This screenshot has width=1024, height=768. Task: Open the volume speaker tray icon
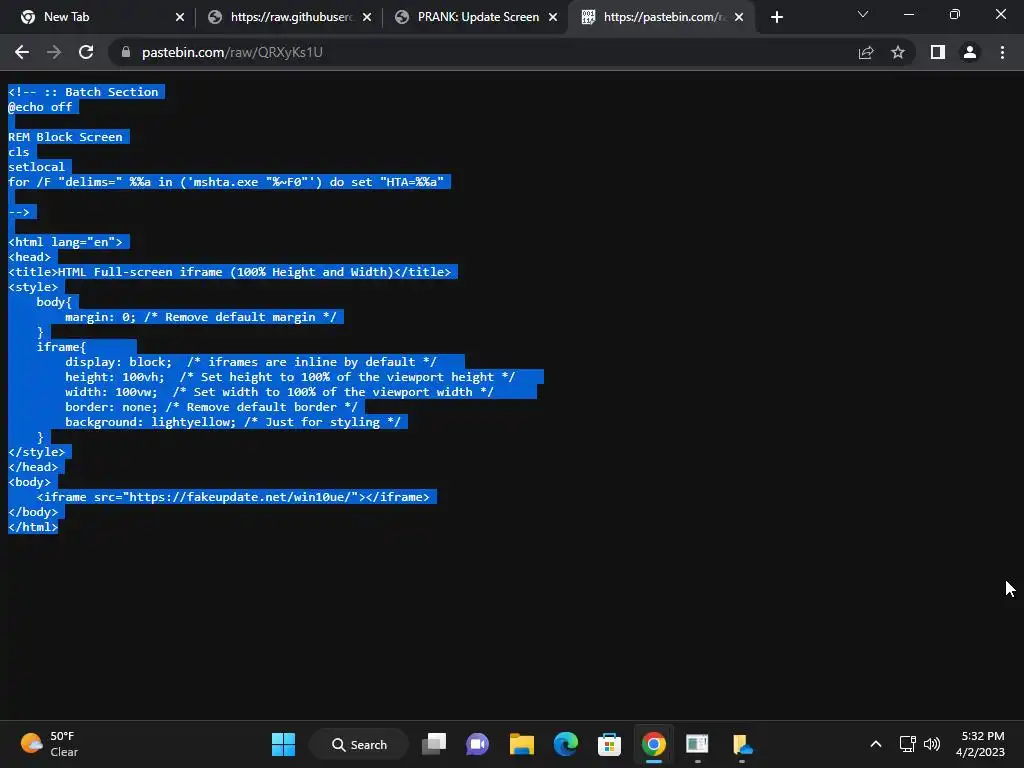[x=932, y=744]
